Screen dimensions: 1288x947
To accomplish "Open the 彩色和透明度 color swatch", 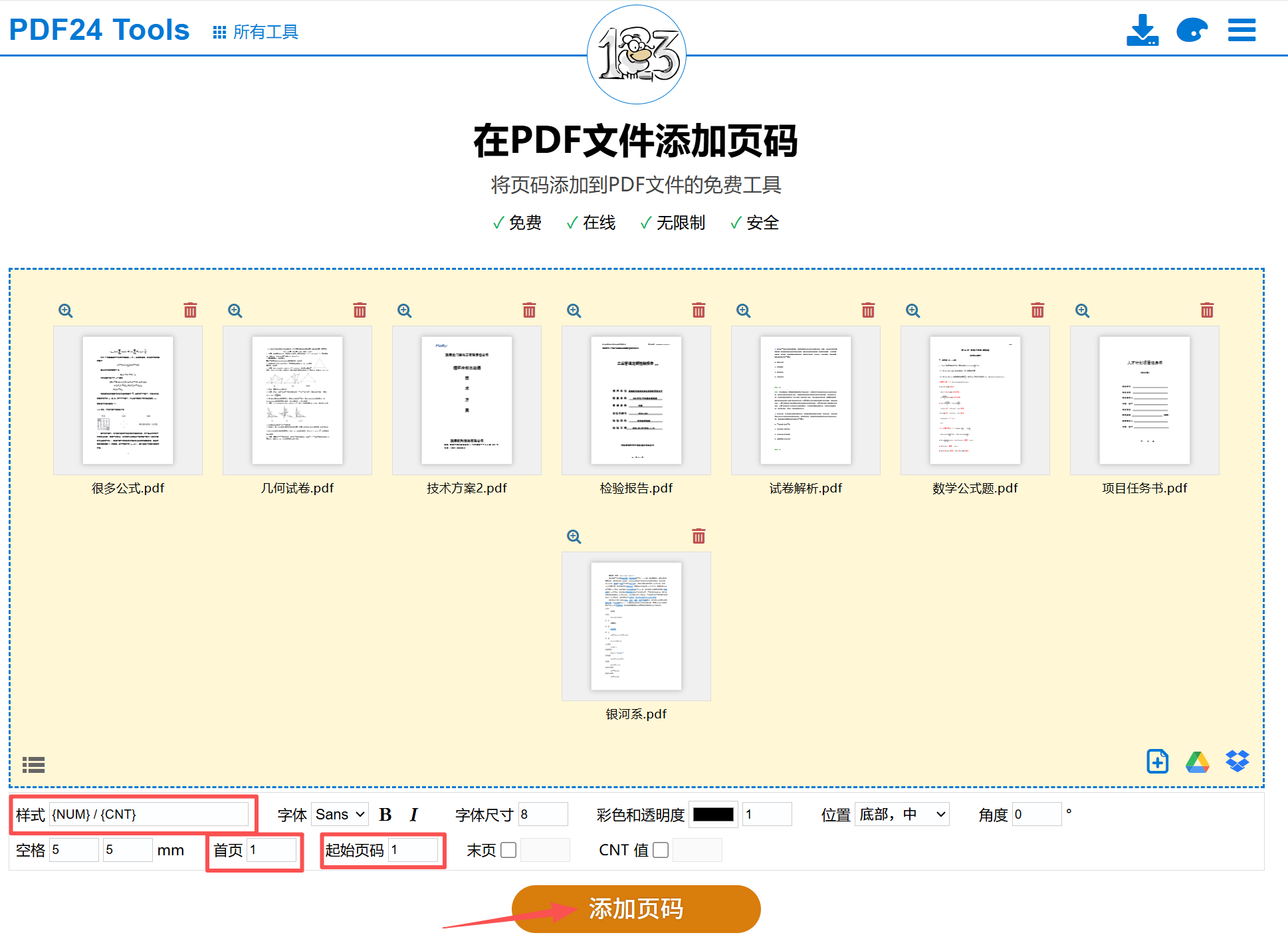I will 712,814.
